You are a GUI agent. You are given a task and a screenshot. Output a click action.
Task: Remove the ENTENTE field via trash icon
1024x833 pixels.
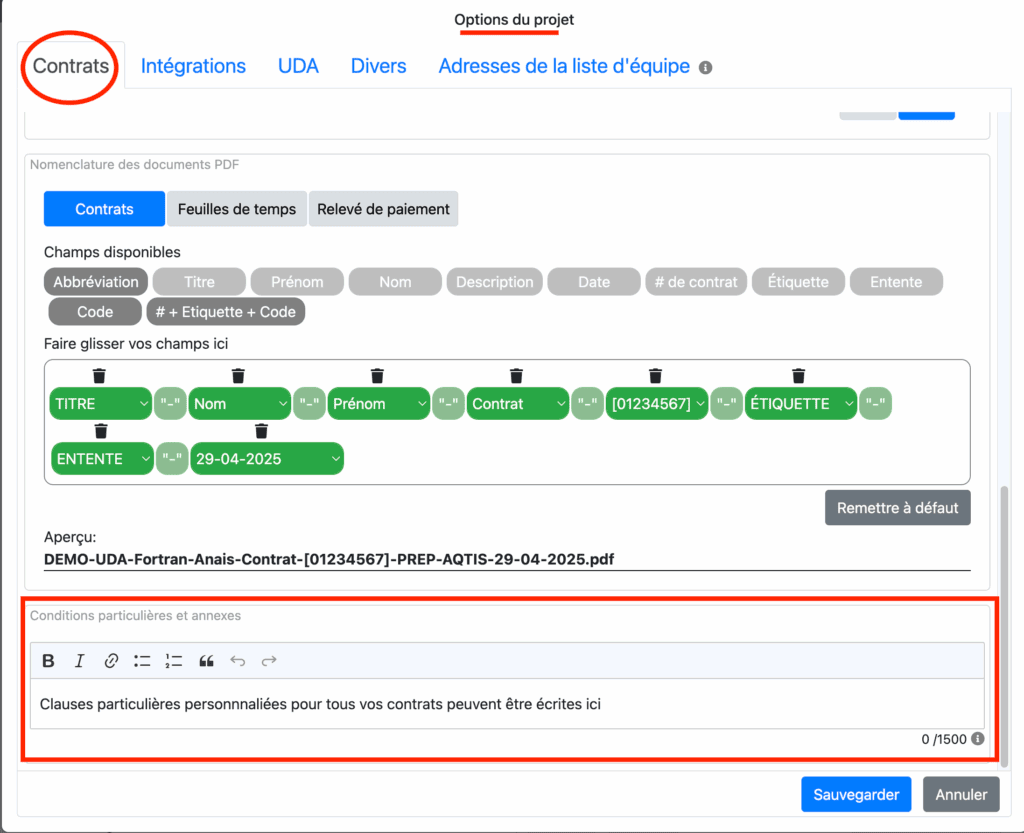(100, 431)
